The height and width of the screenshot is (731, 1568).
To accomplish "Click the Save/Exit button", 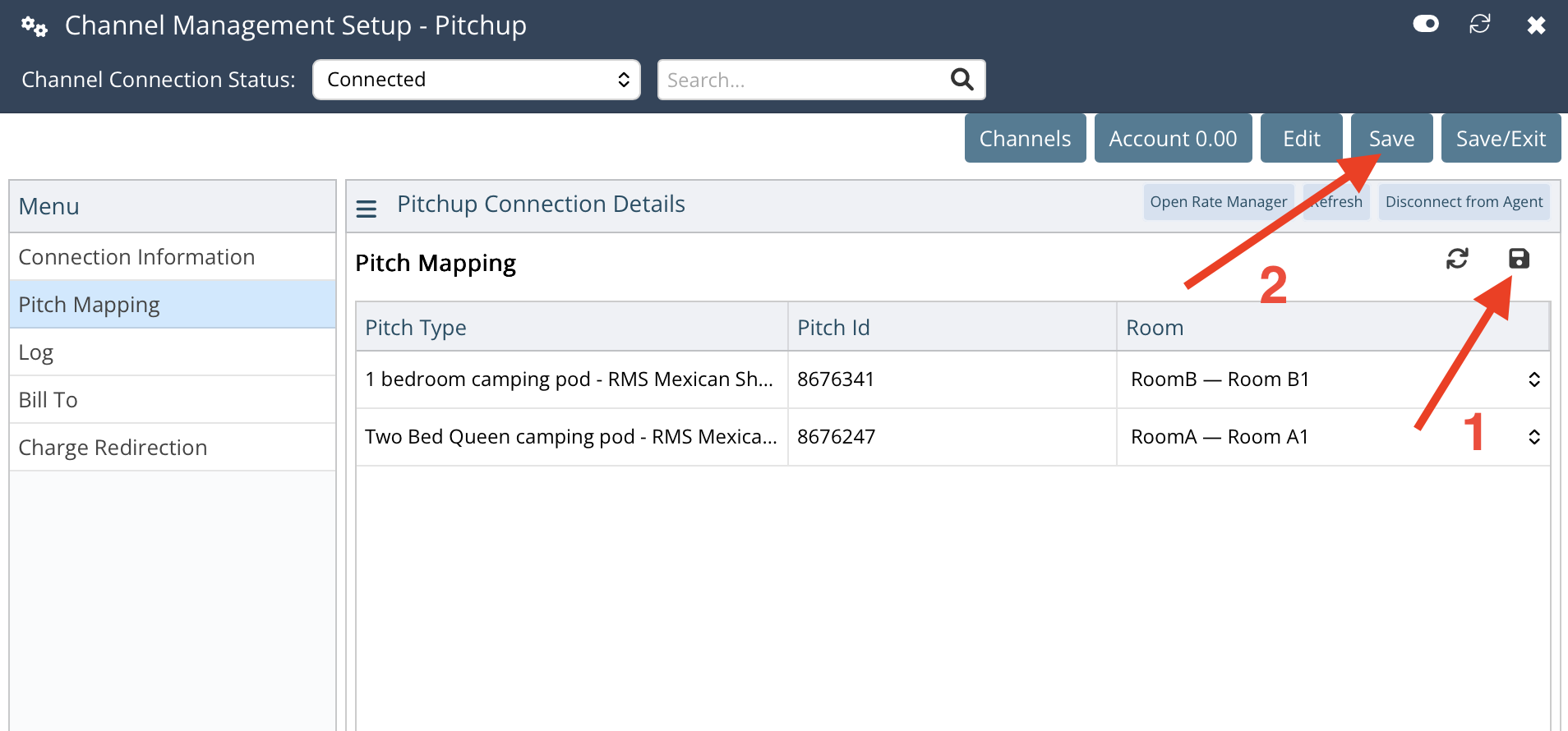I will click(1501, 138).
